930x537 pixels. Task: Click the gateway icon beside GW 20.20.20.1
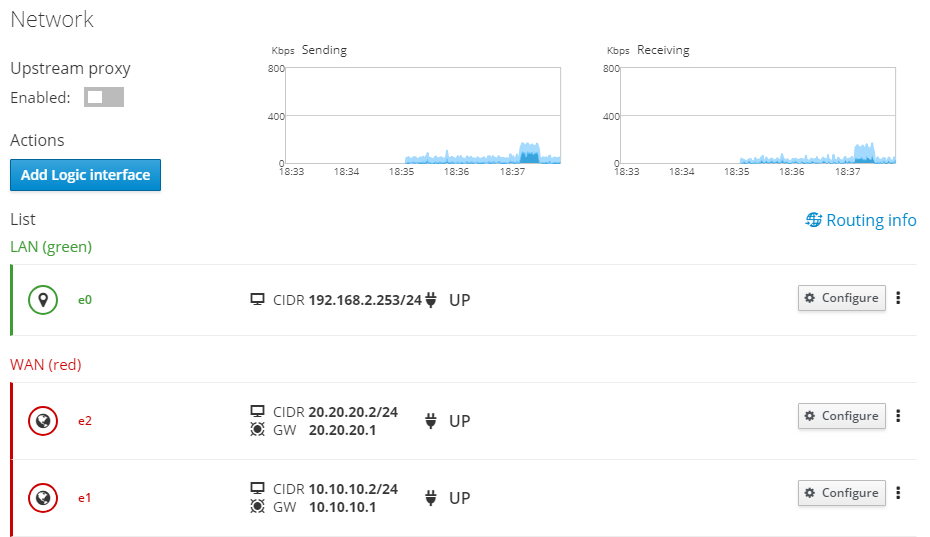coord(257,430)
